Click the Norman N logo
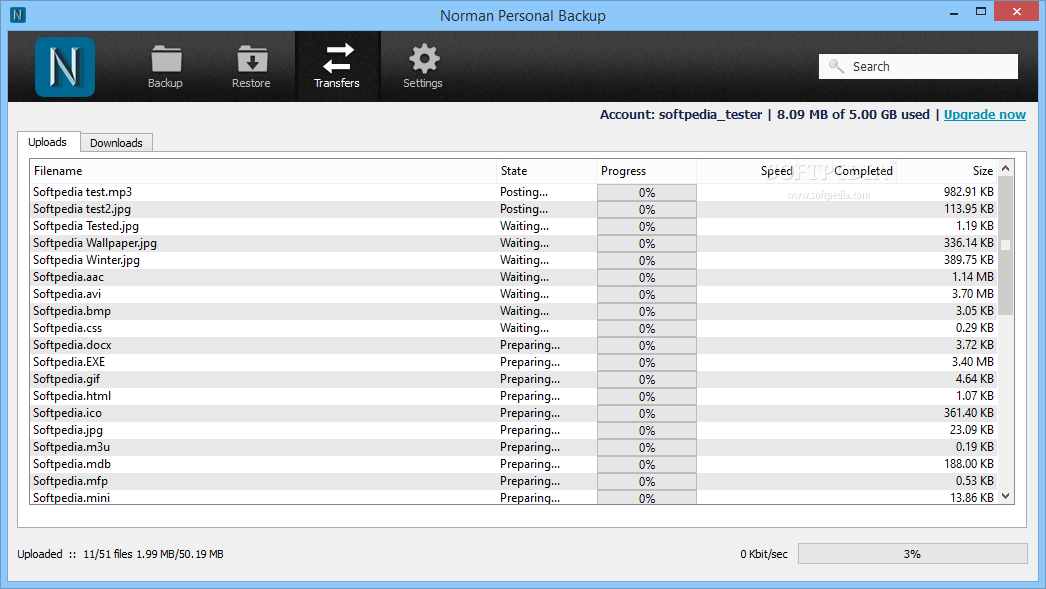The width and height of the screenshot is (1046, 589). tap(65, 67)
